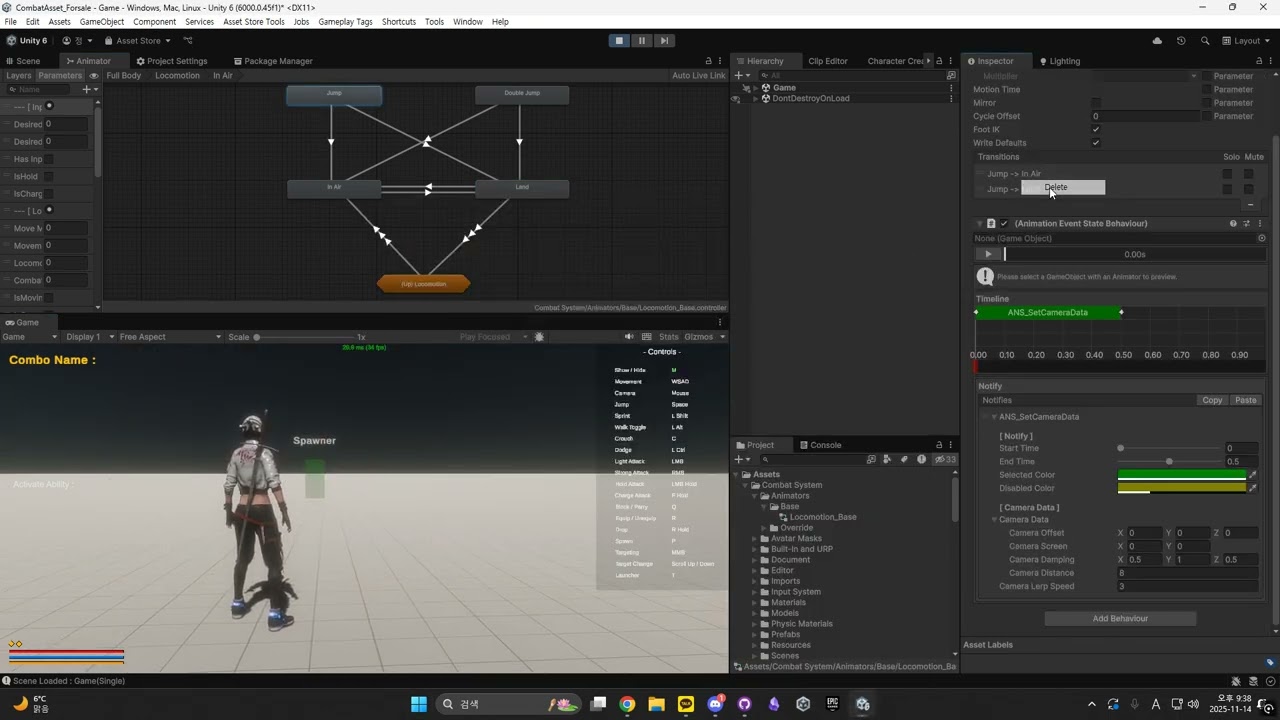1280x720 pixels.
Task: Solo the Jump -> In Air transition
Action: 1227,174
